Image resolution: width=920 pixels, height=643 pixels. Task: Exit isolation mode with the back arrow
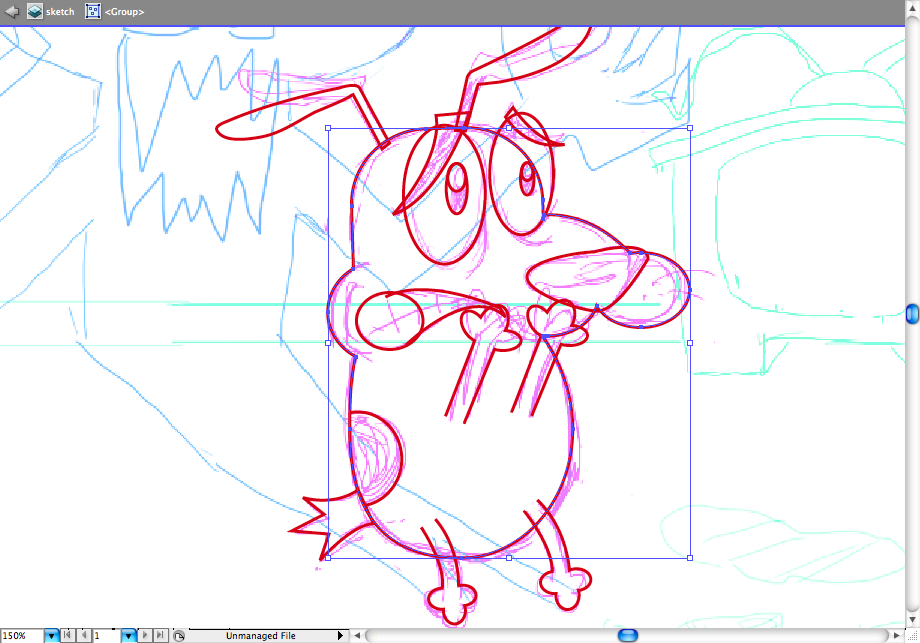12,11
